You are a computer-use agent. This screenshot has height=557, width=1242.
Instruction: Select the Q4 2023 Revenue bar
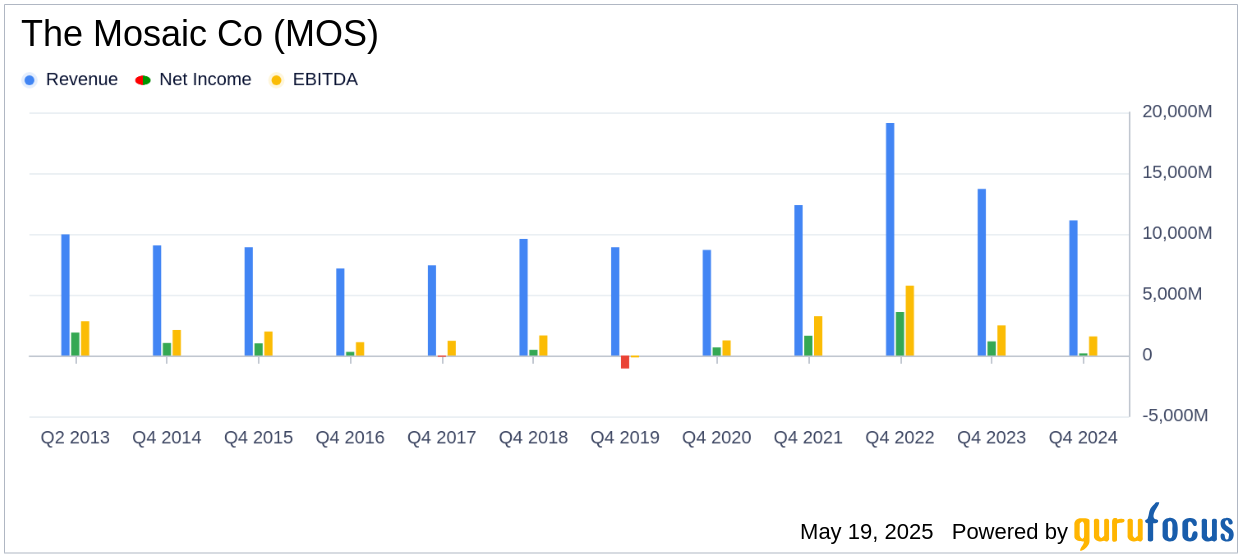point(982,272)
